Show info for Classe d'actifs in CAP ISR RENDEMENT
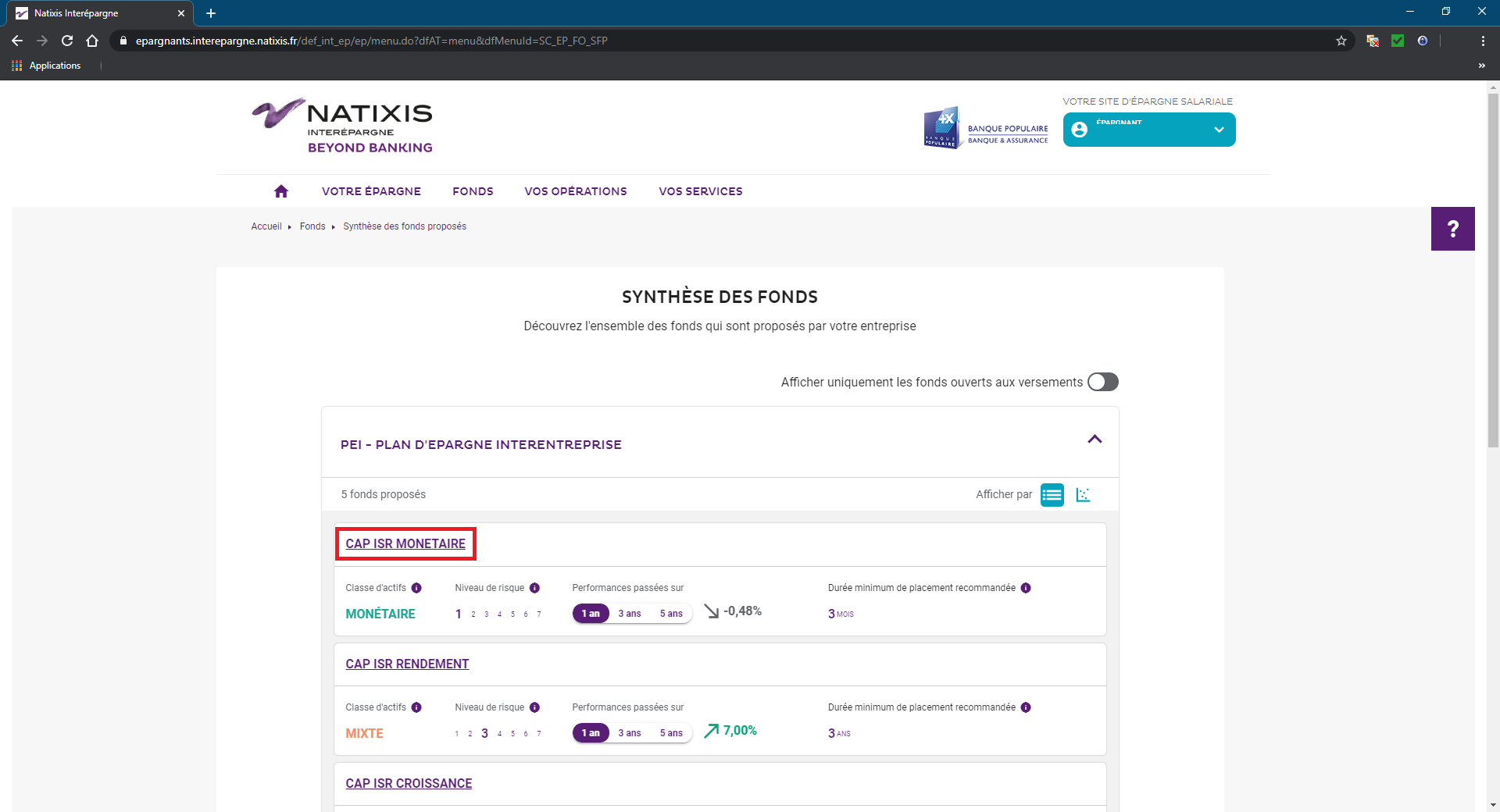 [x=416, y=707]
